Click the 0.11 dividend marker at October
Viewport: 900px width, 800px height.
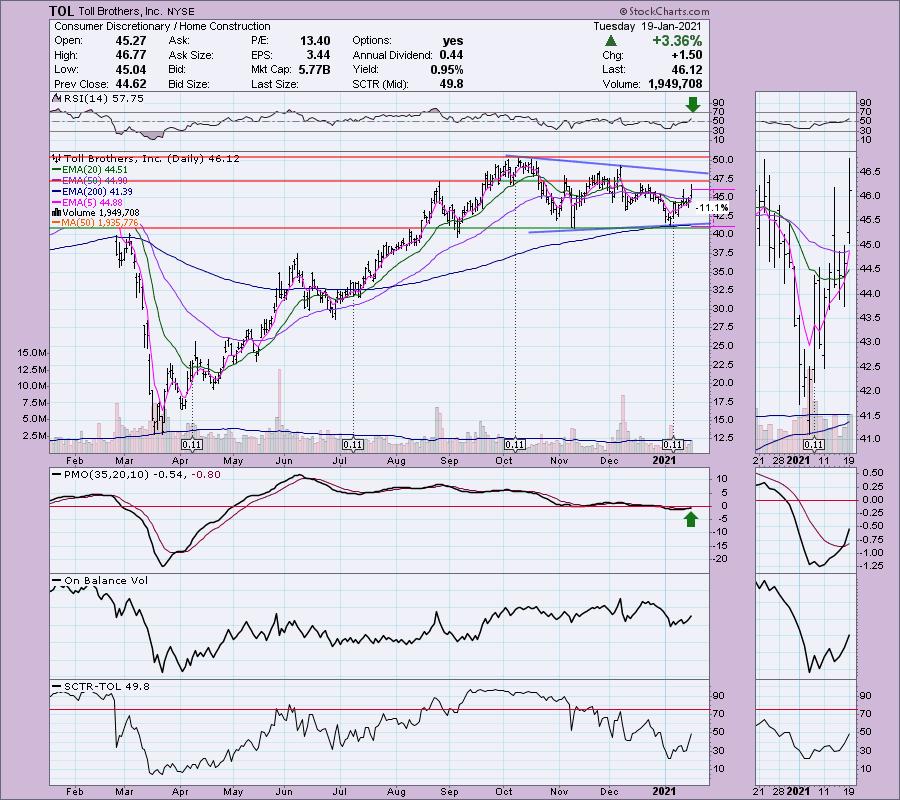pos(515,445)
